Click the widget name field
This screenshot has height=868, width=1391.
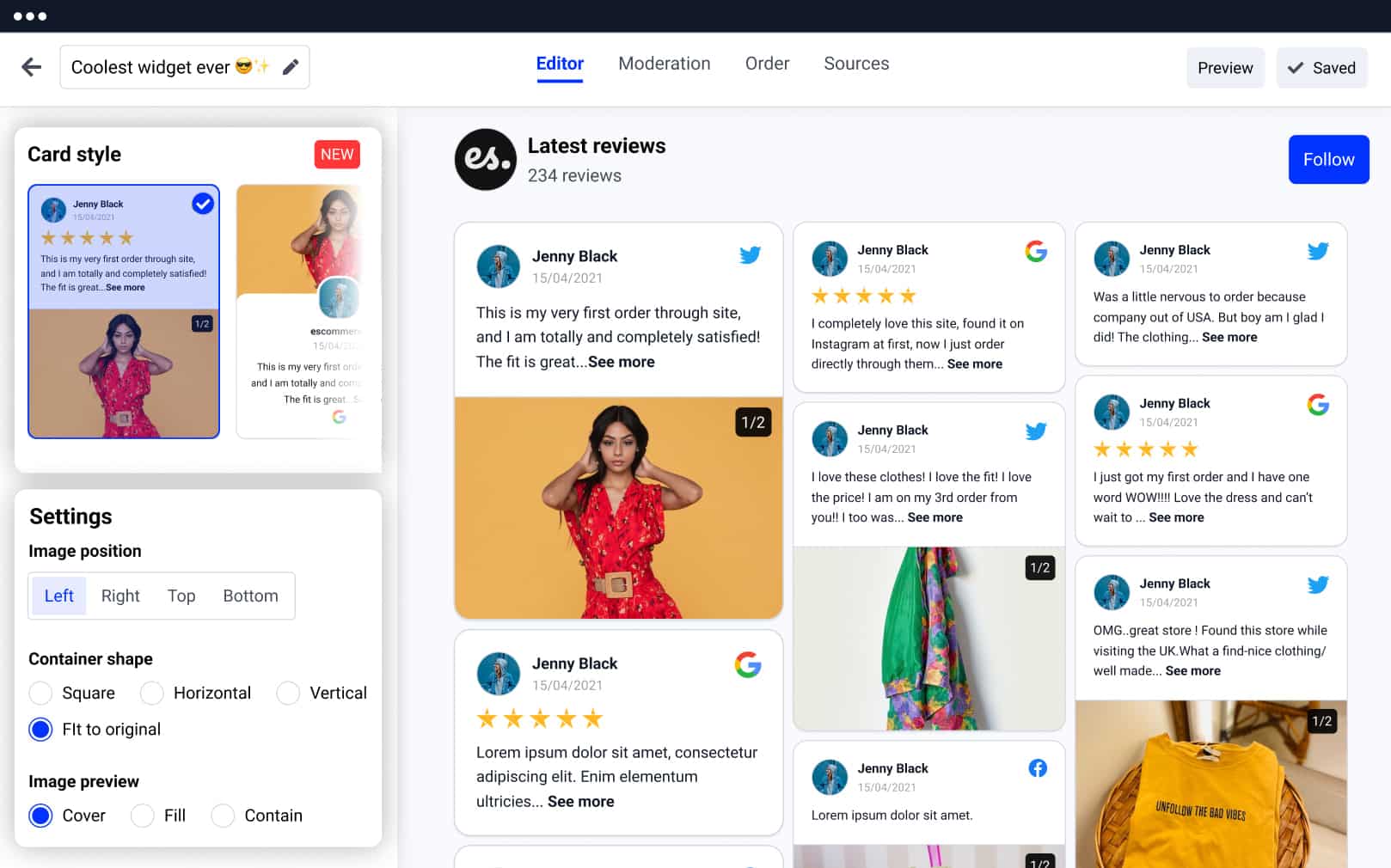[x=184, y=67]
